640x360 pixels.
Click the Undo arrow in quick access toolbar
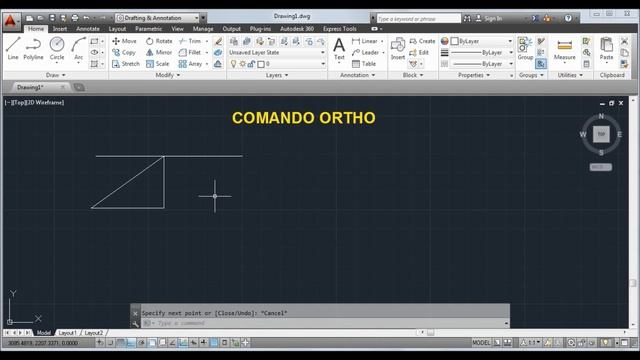pyautogui.click(x=86, y=18)
